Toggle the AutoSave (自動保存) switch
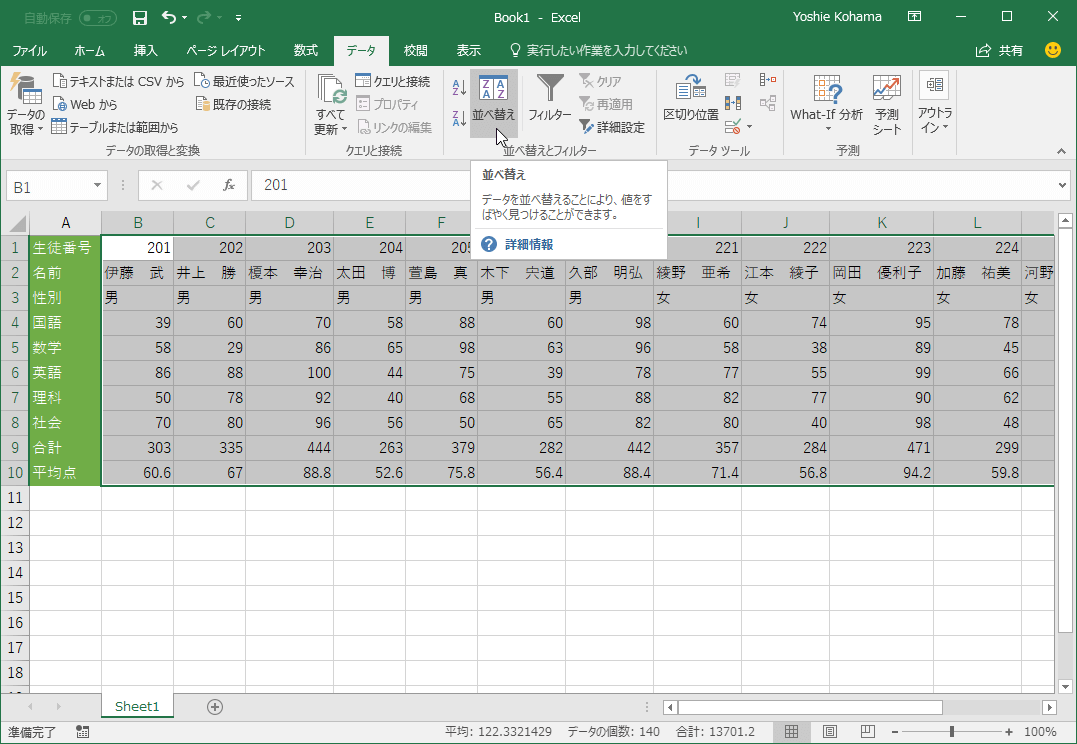The height and width of the screenshot is (744, 1077). click(97, 18)
